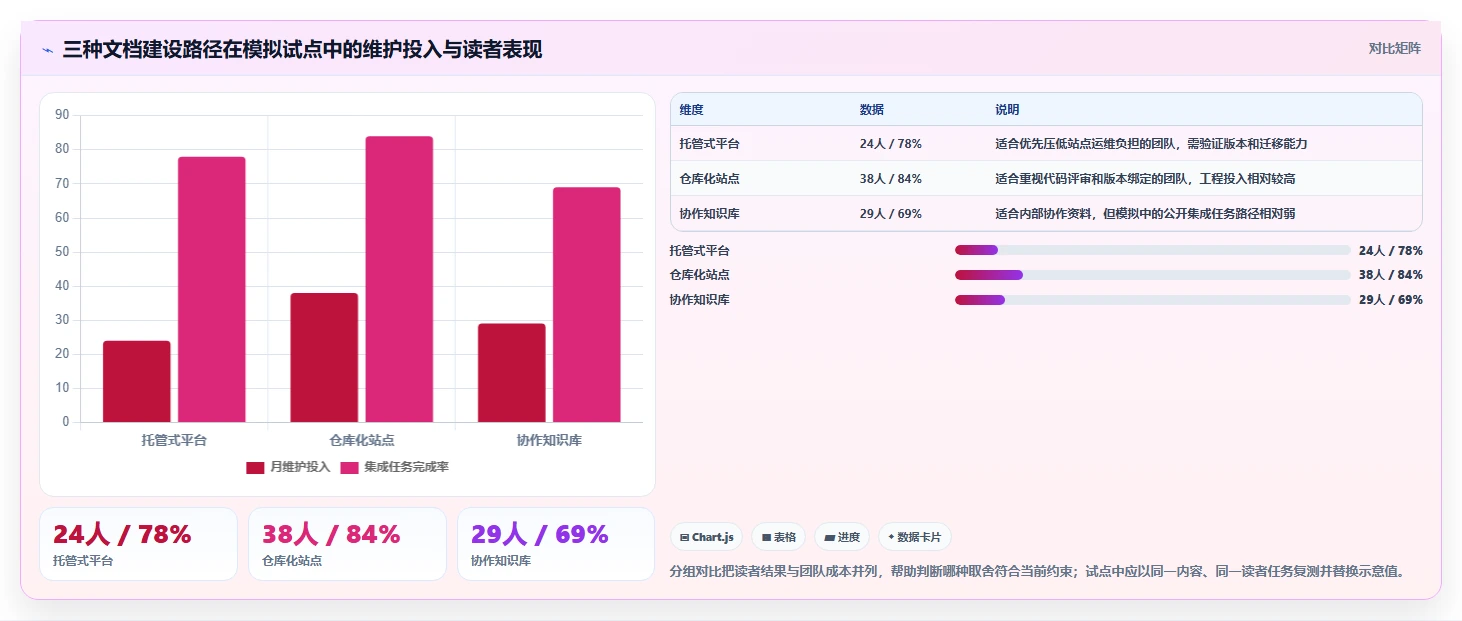
Task: Click table cell 38人 / 84%
Action: 890,179
